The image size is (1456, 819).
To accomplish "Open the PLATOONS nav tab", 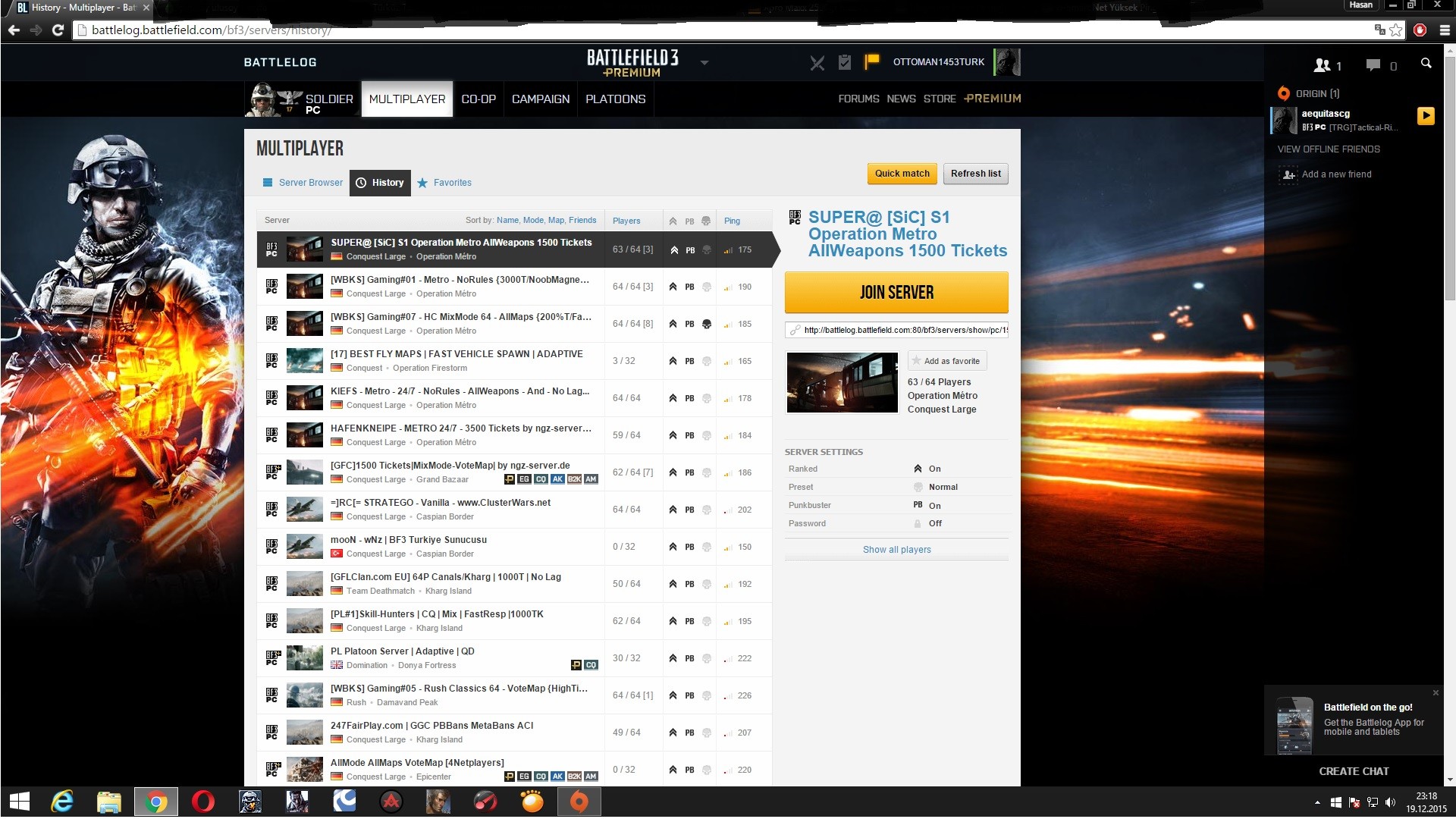I will coord(616,99).
